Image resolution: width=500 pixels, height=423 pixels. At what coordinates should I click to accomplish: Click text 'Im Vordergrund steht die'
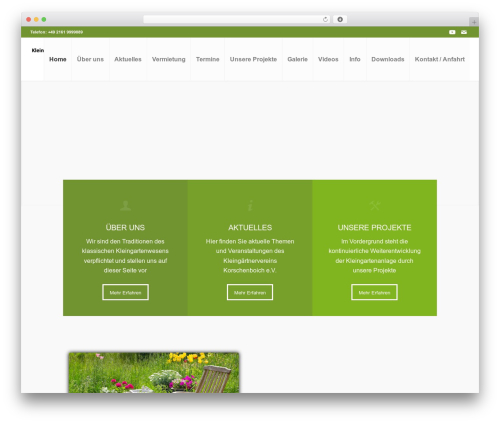coord(374,241)
